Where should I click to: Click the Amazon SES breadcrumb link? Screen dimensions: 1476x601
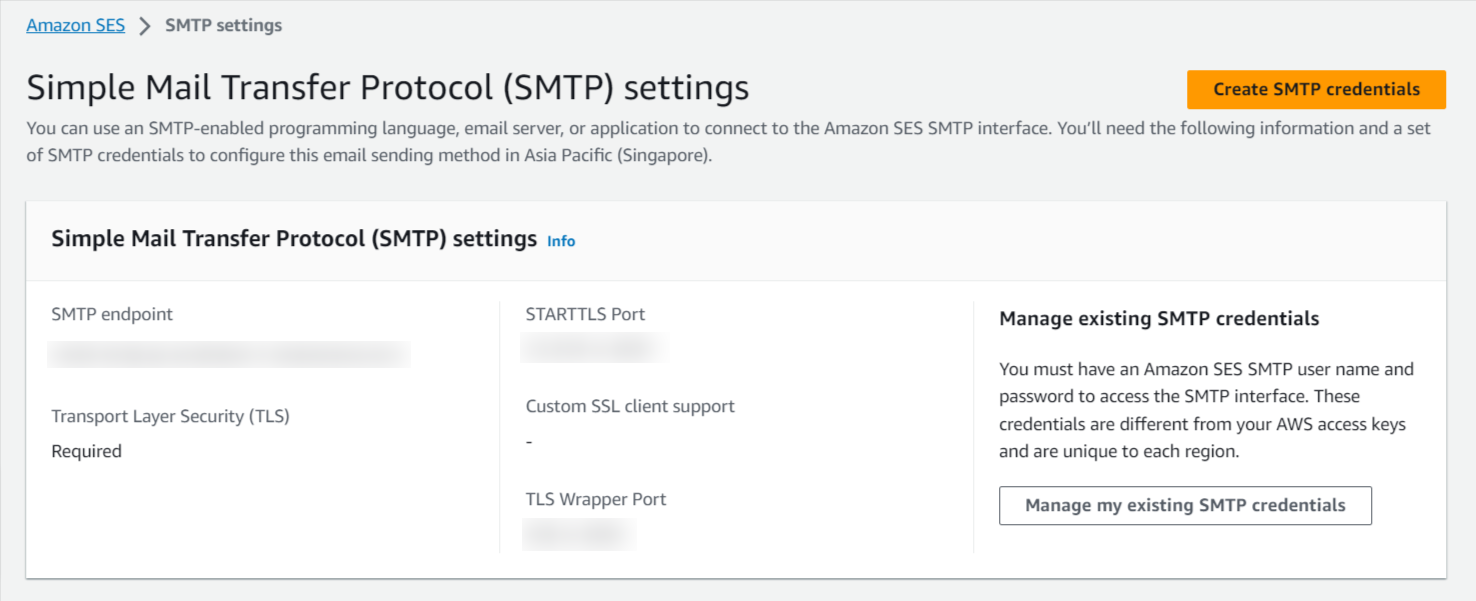point(76,26)
